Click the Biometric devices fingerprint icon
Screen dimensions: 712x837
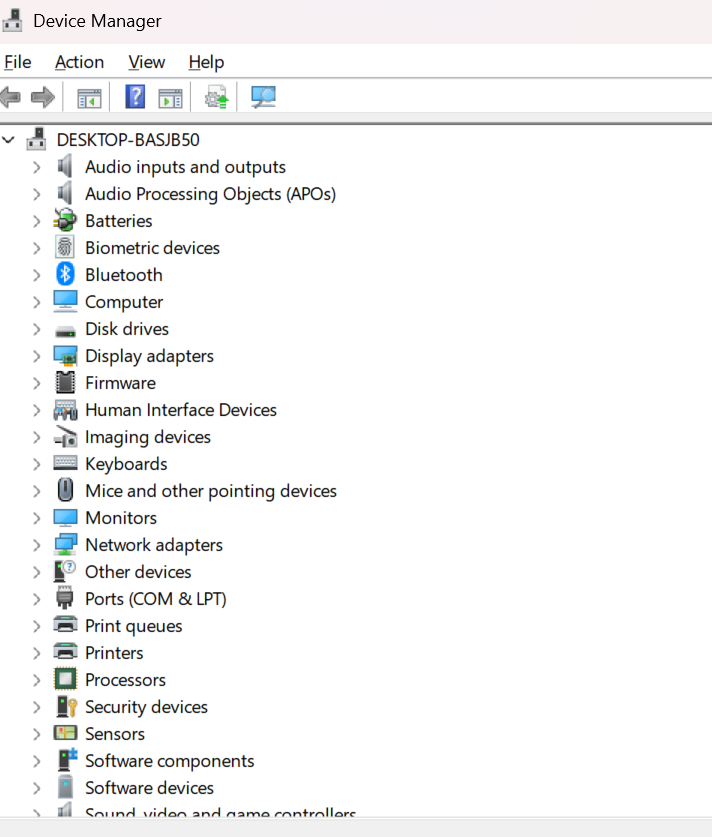[x=65, y=248]
